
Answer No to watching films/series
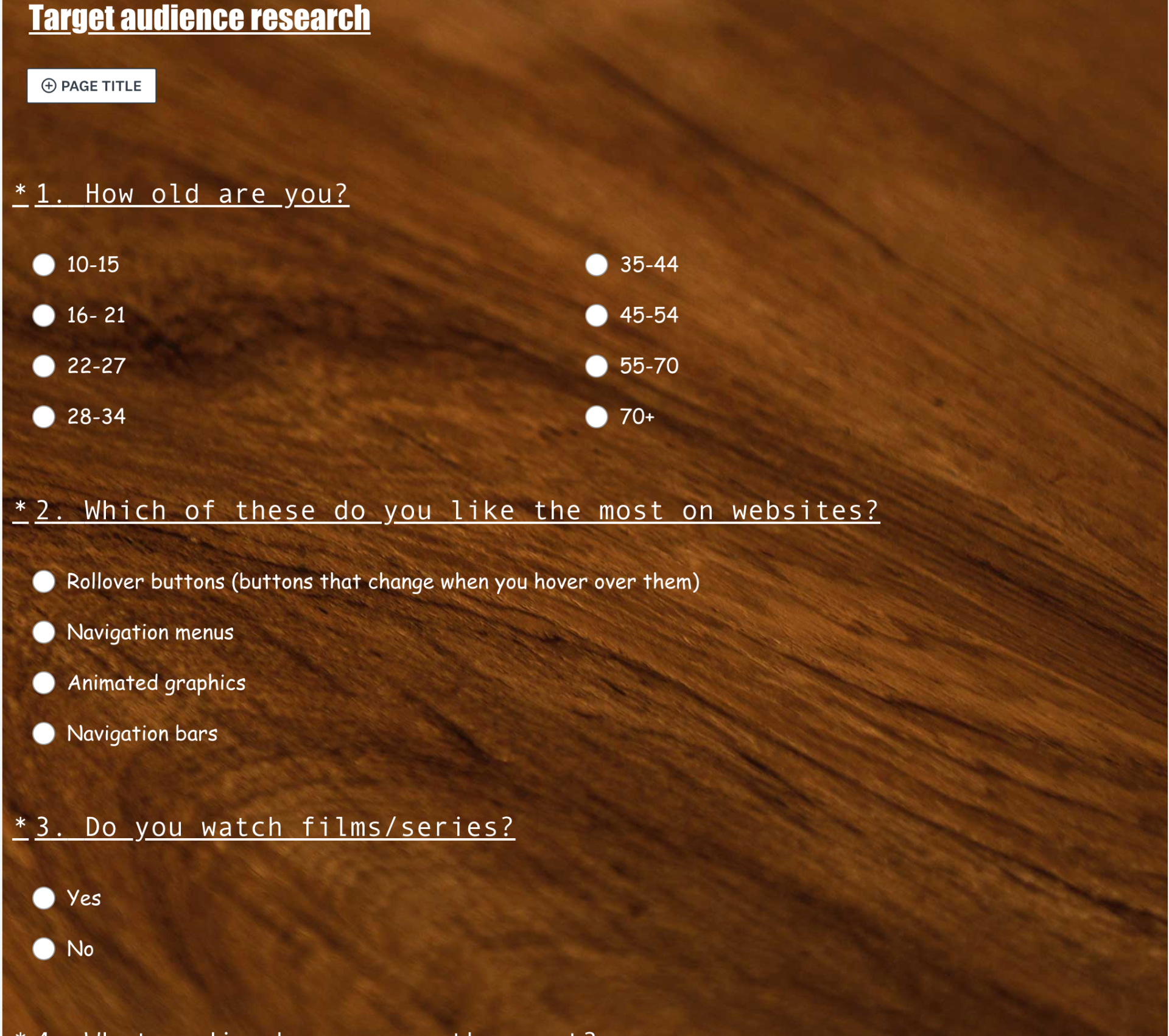(44, 948)
